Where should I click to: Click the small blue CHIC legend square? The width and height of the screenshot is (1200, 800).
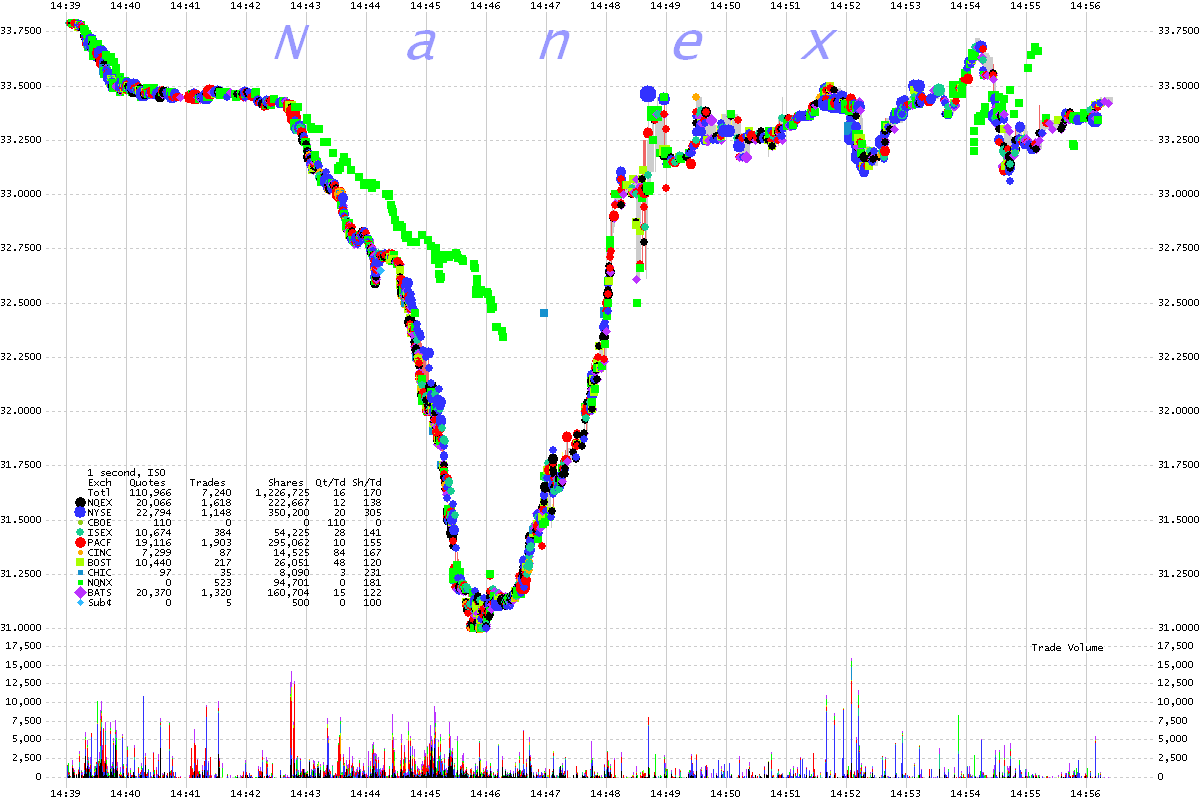point(80,572)
